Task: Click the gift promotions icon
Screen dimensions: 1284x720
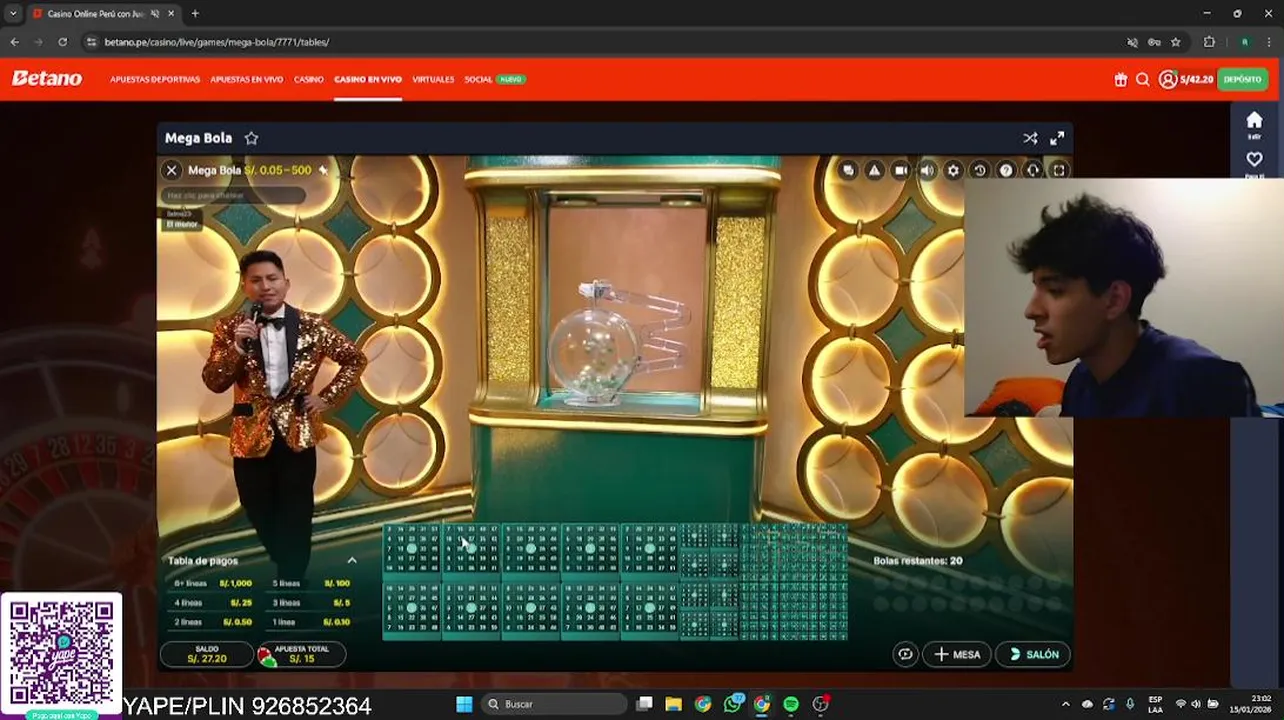Action: [1120, 79]
